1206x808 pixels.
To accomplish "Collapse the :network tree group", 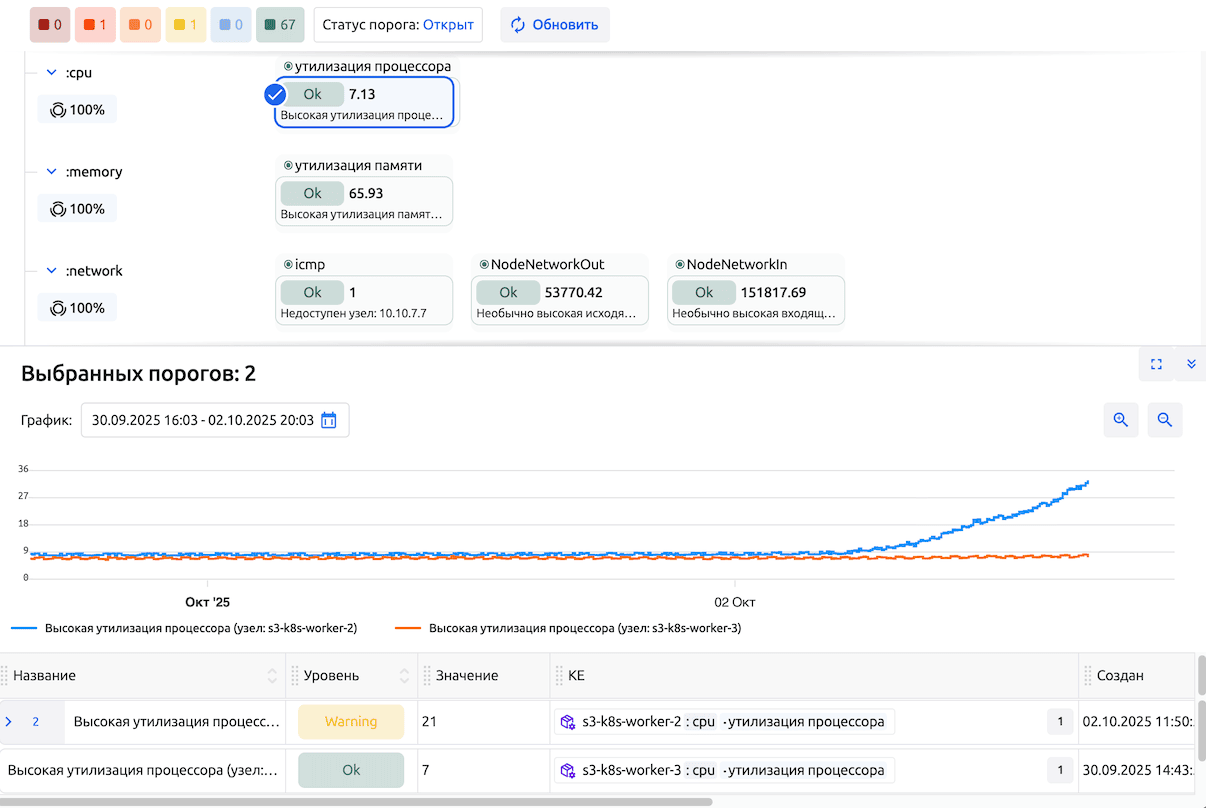I will point(51,271).
